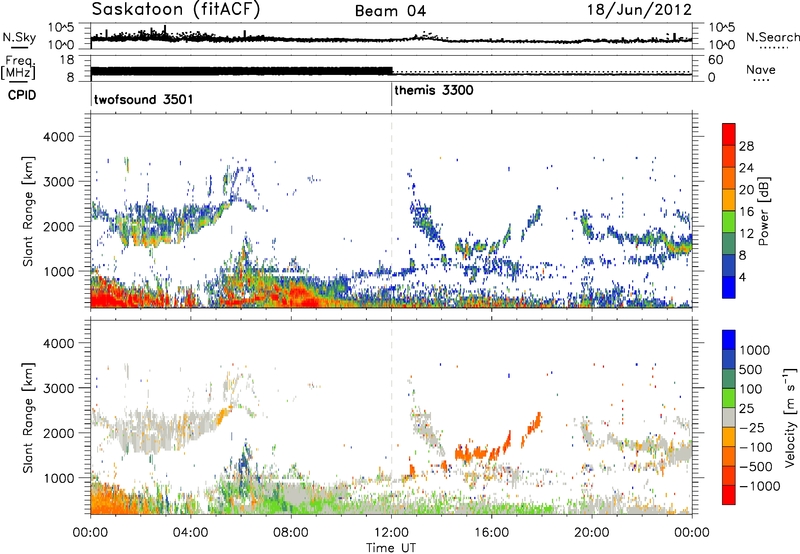Click the 'CPID' label
800x554 pixels.
pyautogui.click(x=21, y=95)
